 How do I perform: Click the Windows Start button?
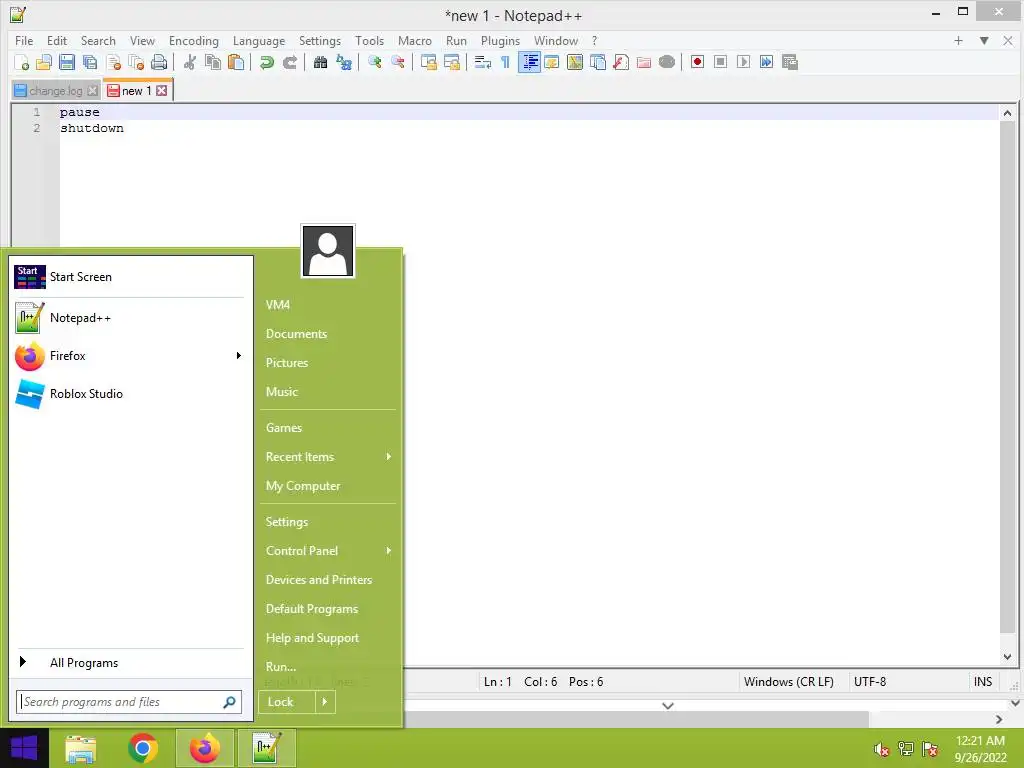point(24,748)
